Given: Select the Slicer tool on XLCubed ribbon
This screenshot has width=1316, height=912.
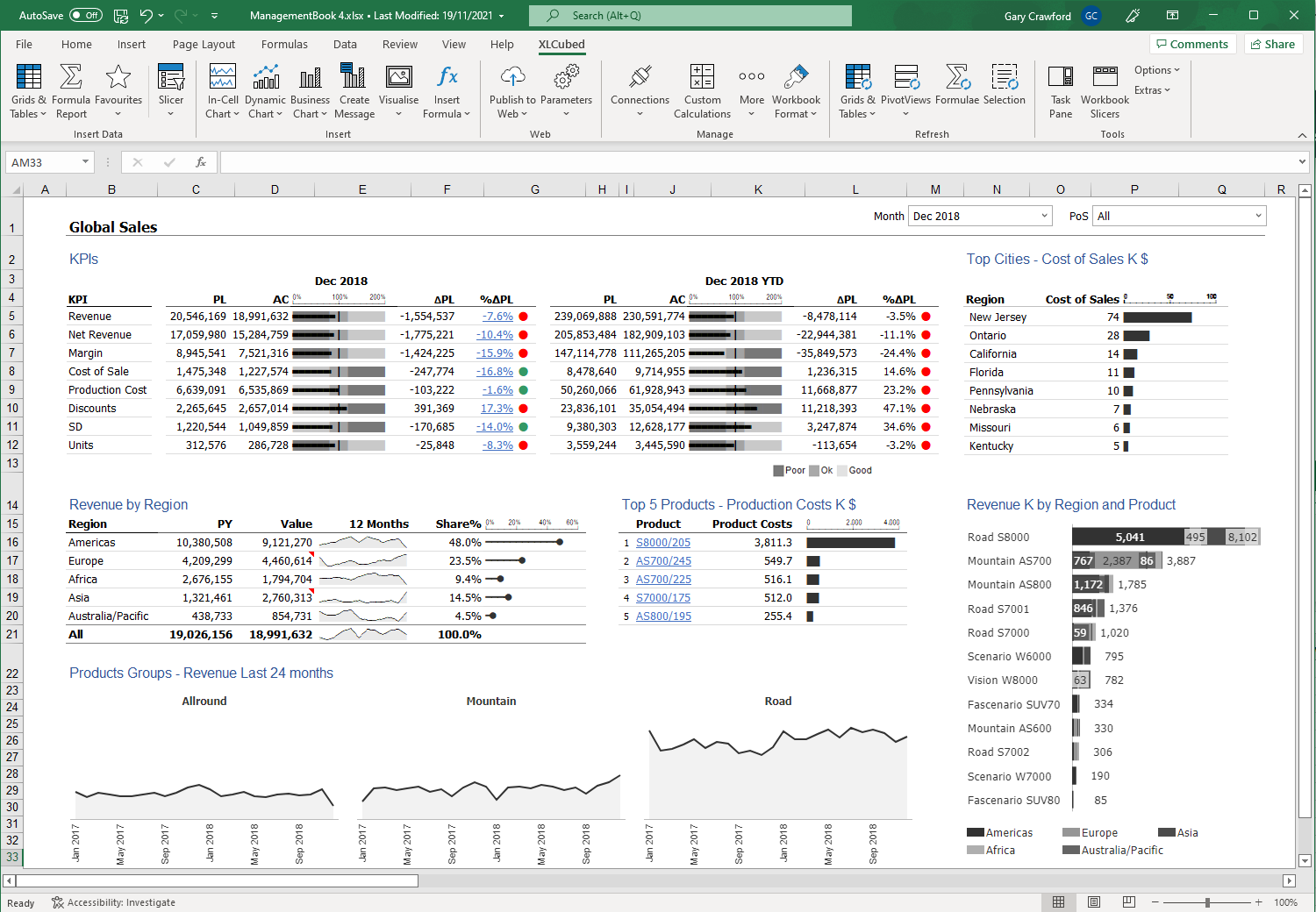Looking at the screenshot, I should click(171, 88).
